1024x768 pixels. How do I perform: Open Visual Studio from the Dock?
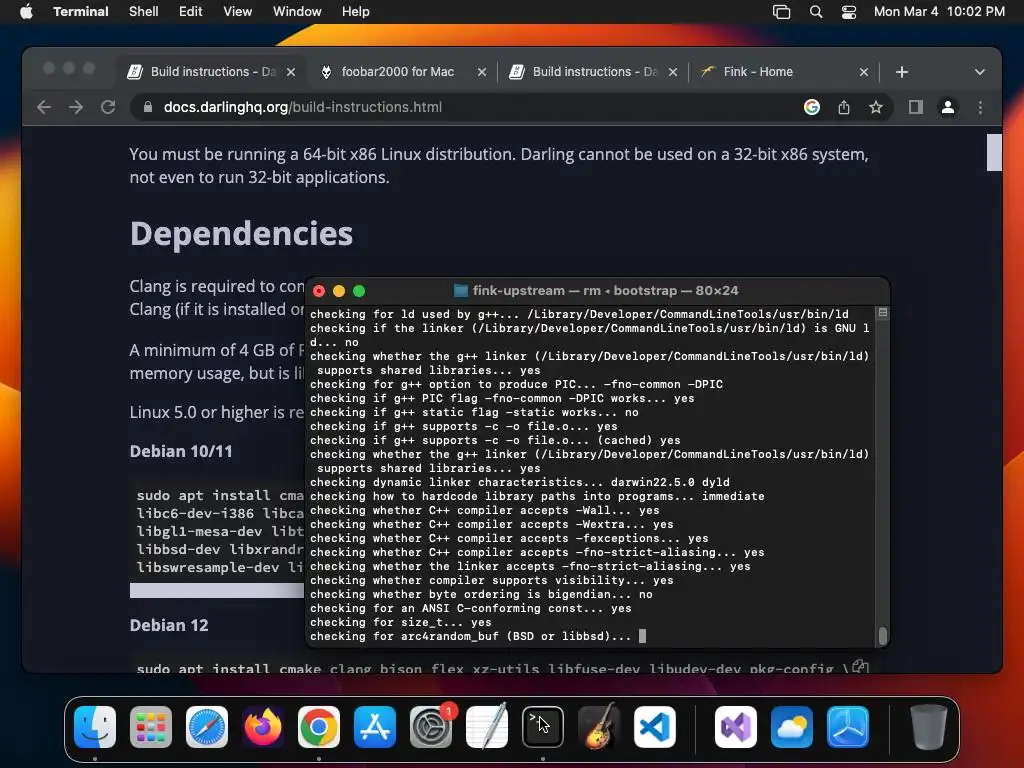click(736, 727)
